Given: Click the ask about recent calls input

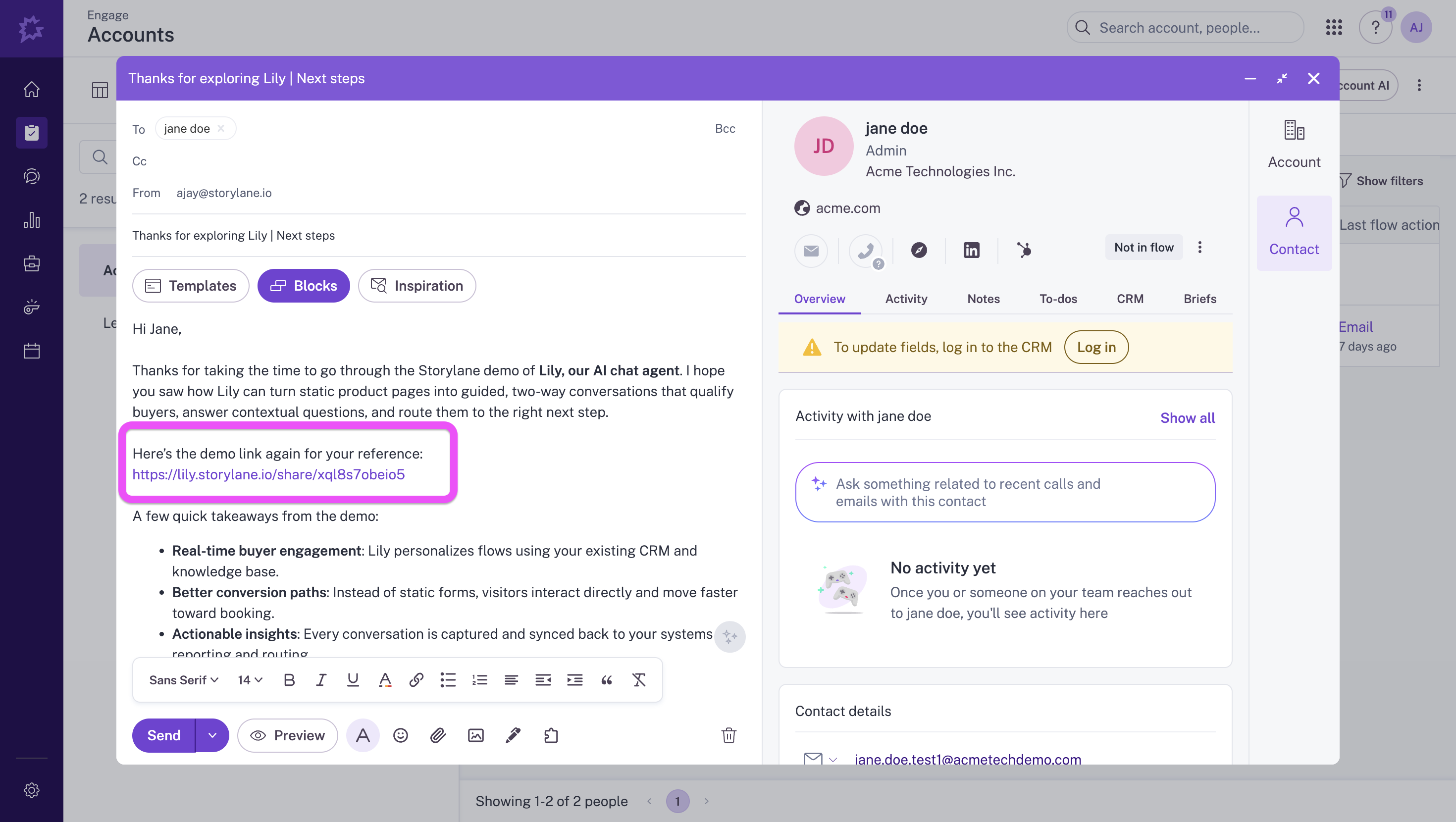Looking at the screenshot, I should (1005, 492).
